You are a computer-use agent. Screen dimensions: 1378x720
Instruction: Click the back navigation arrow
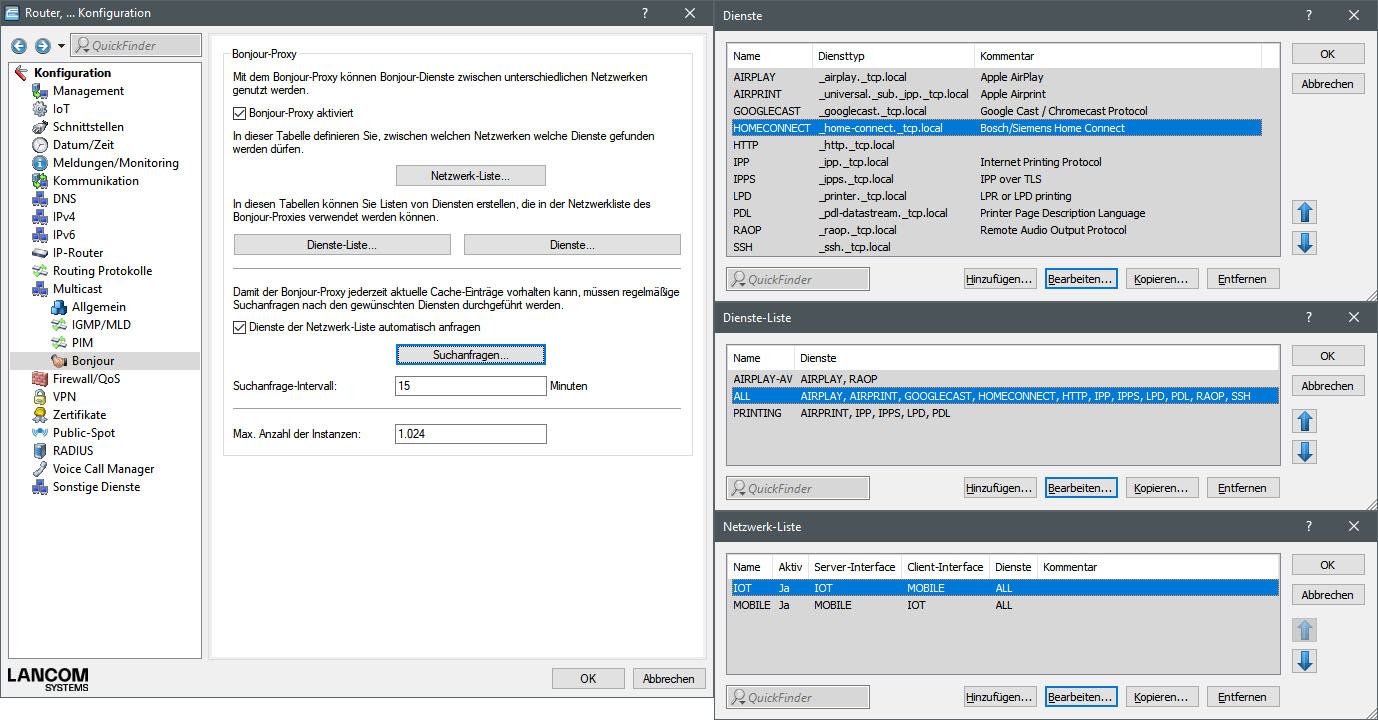[x=19, y=45]
